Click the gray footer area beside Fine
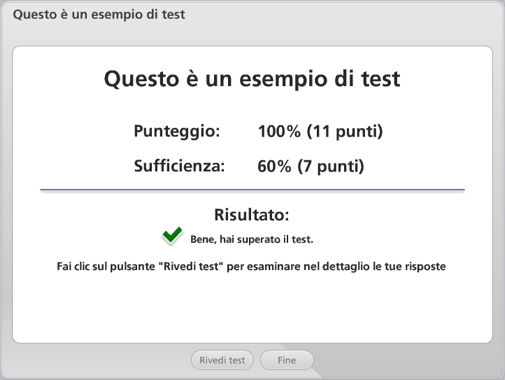The width and height of the screenshot is (505, 380). click(400, 361)
